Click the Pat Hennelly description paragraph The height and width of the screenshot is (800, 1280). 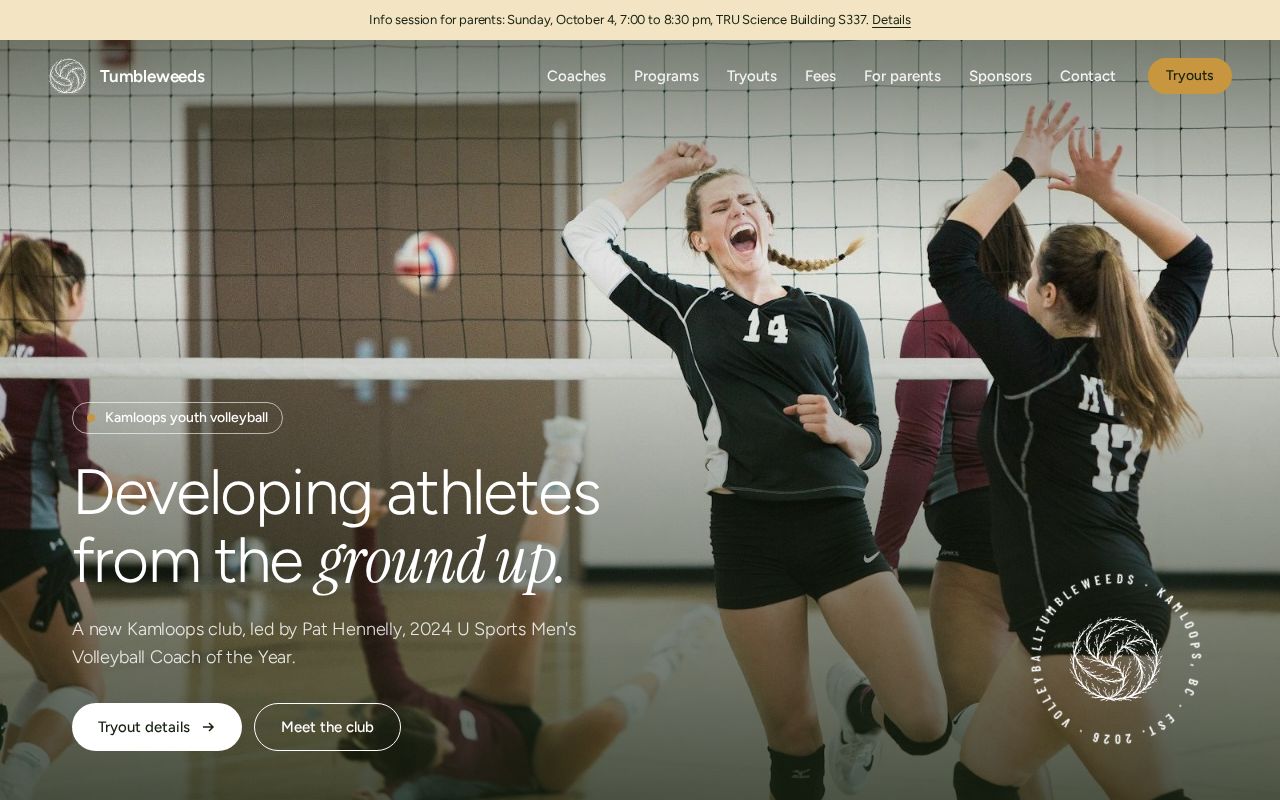pos(324,643)
